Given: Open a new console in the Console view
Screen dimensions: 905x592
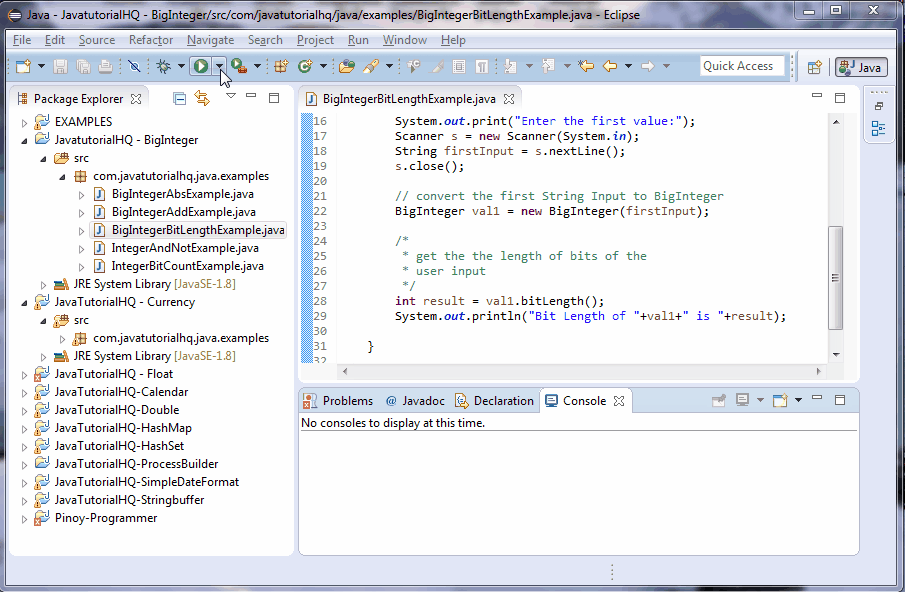Looking at the screenshot, I should [x=780, y=399].
